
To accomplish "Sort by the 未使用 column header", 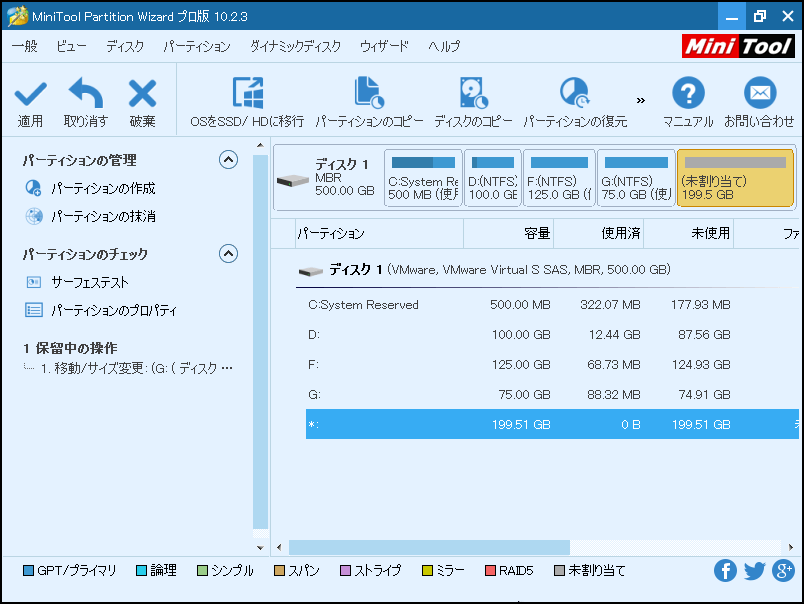I will tap(689, 233).
